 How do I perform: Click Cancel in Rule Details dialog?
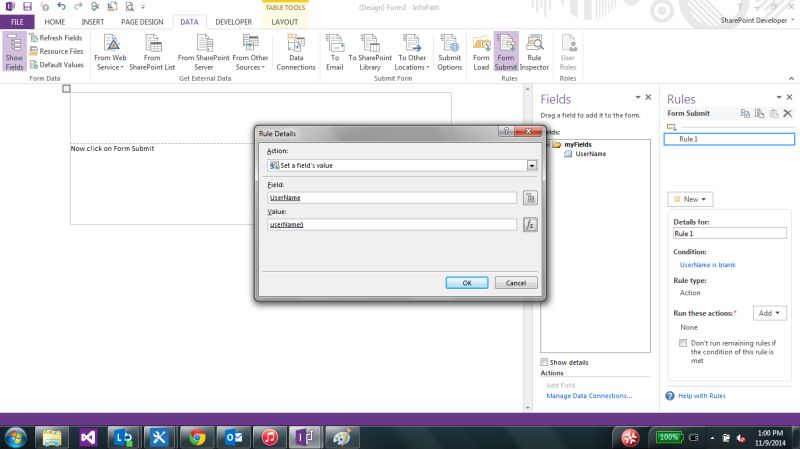coord(516,283)
